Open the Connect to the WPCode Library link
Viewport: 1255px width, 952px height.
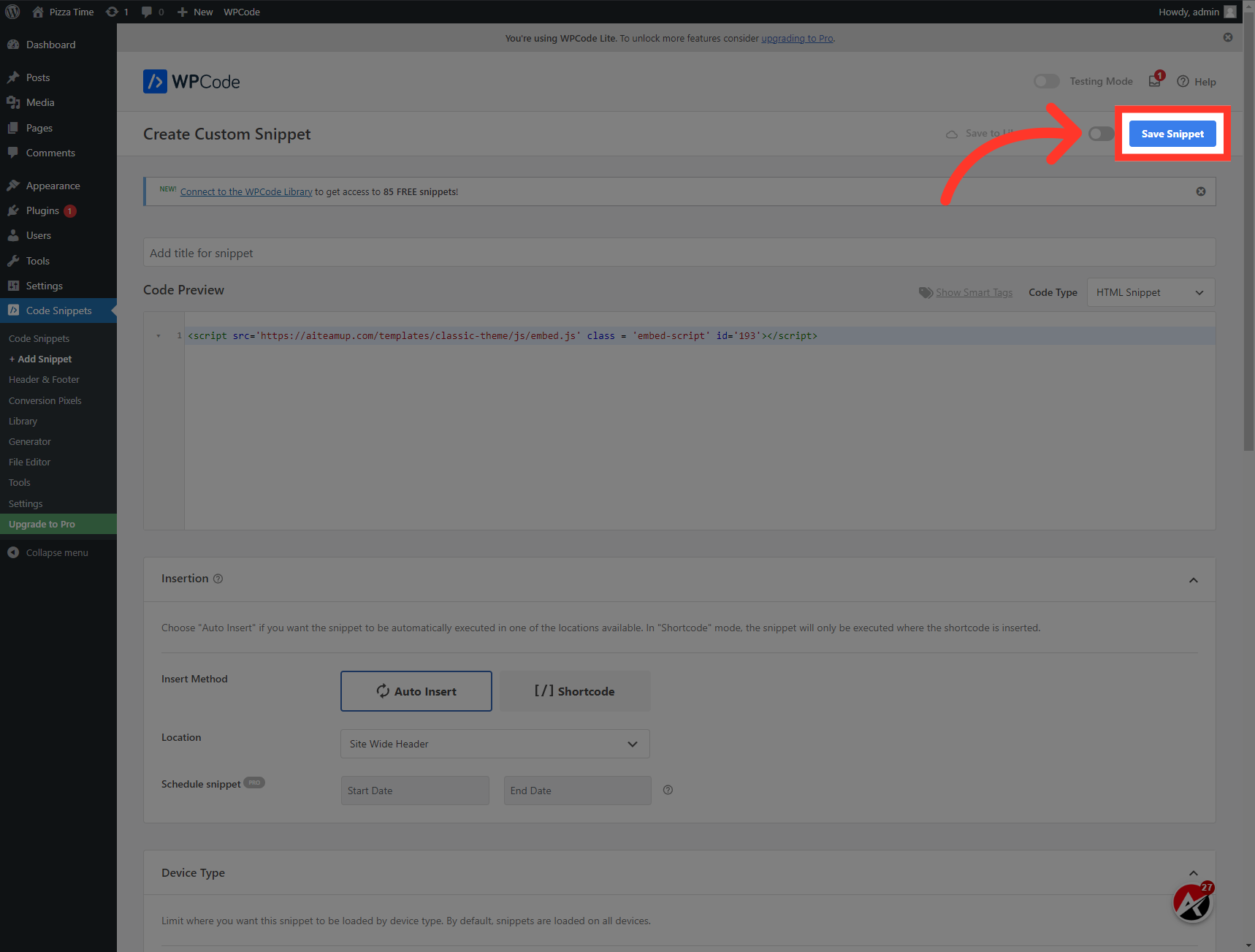[246, 191]
